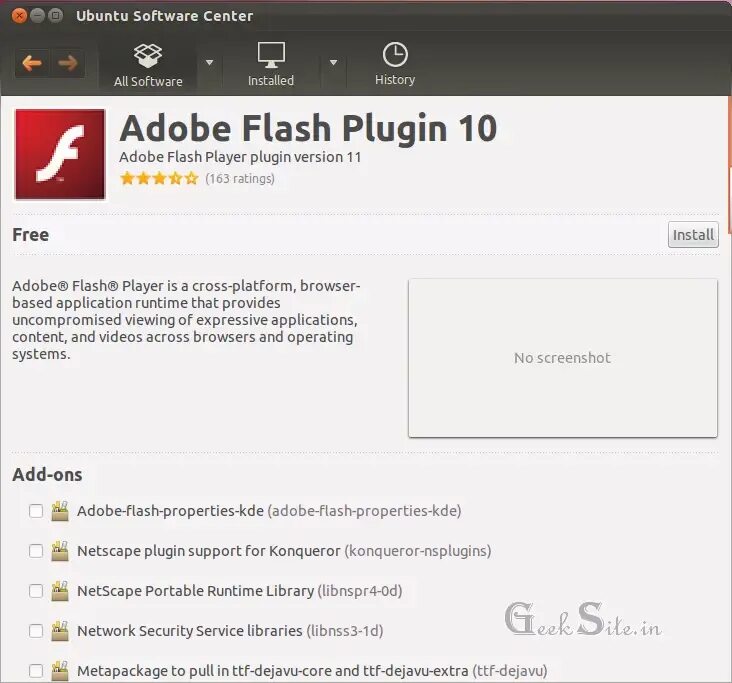Open the History view
Viewport: 732px width, 683px height.
(x=395, y=64)
